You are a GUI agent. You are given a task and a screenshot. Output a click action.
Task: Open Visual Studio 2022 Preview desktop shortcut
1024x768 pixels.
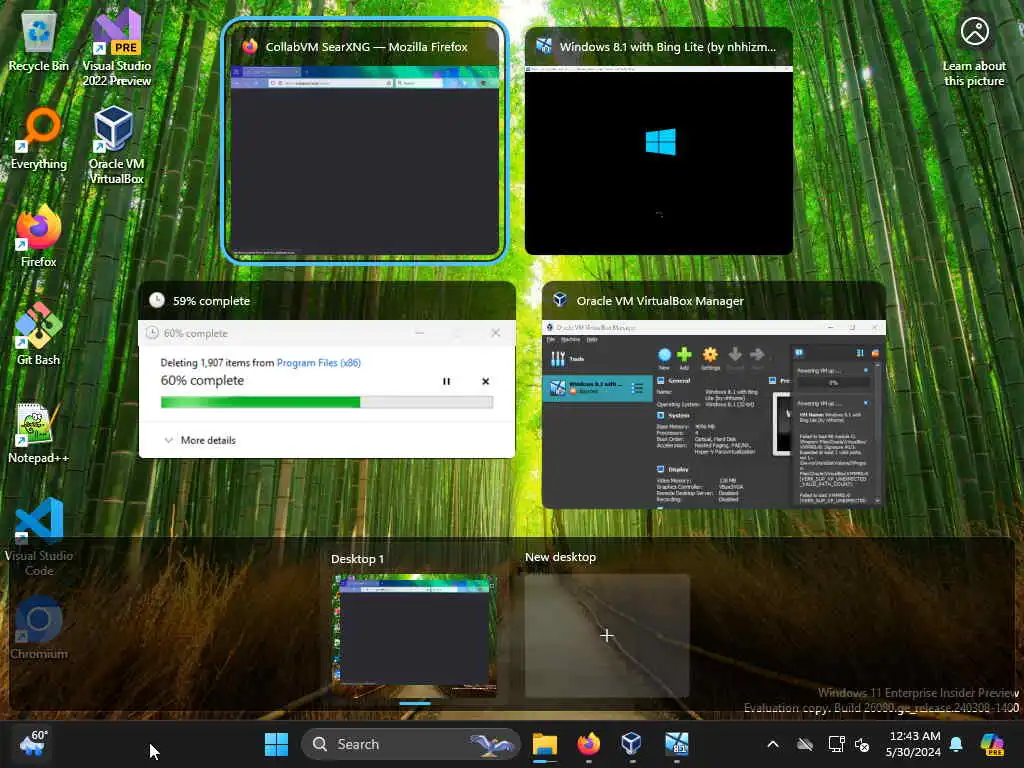(116, 49)
